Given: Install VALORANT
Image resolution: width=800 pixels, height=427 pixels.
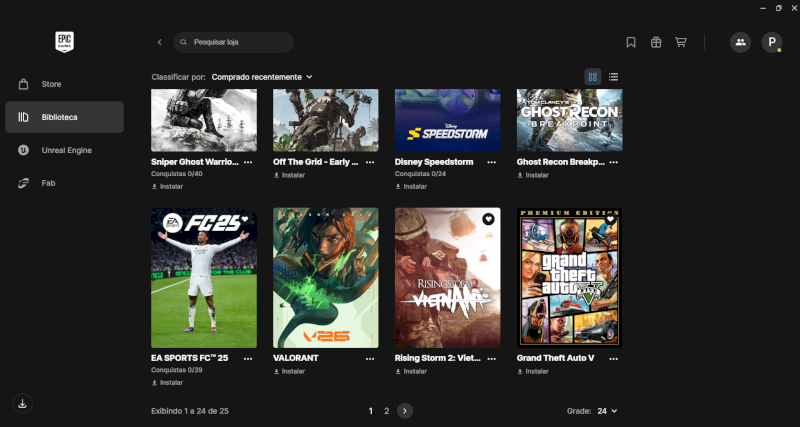Looking at the screenshot, I should (x=289, y=371).
